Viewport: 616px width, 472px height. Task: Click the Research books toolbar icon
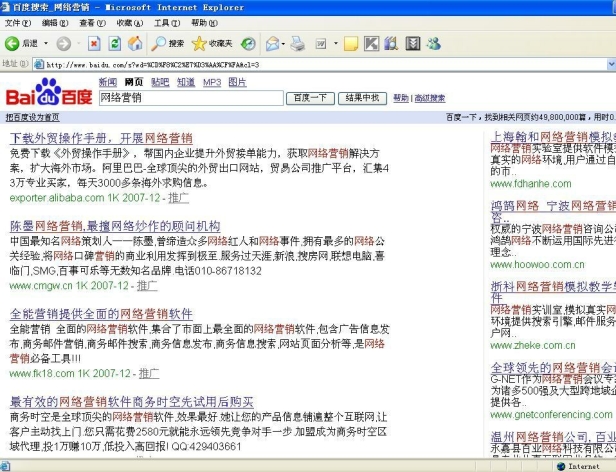pyautogui.click(x=391, y=44)
